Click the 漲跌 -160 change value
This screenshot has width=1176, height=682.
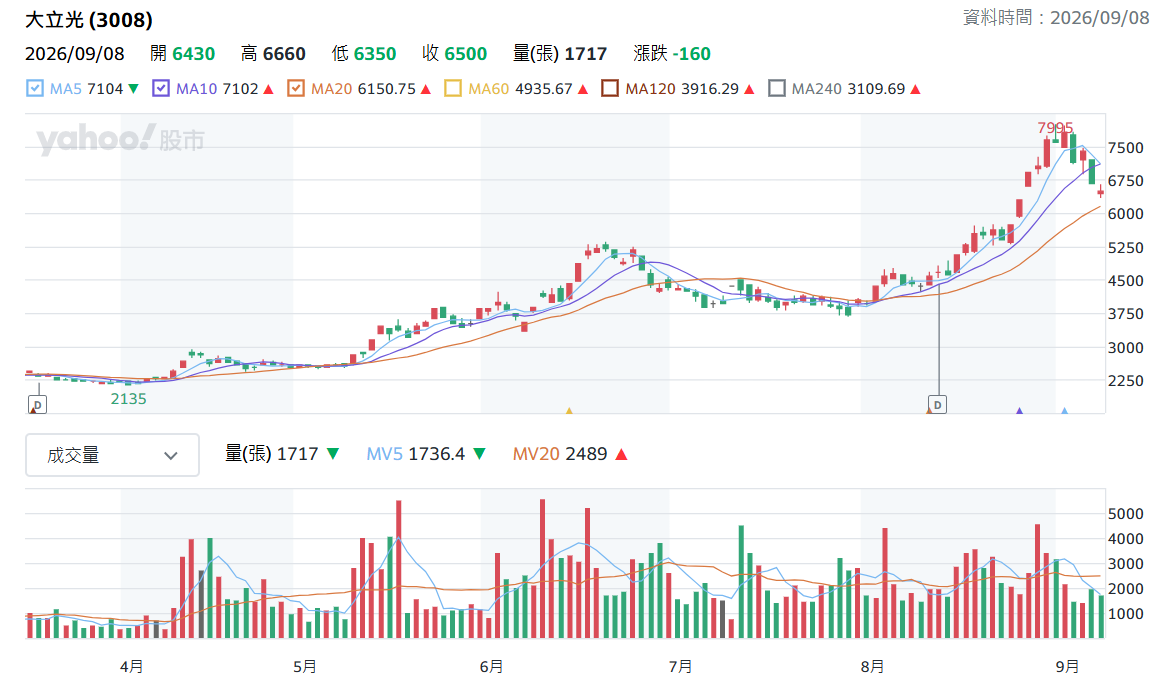click(672, 54)
